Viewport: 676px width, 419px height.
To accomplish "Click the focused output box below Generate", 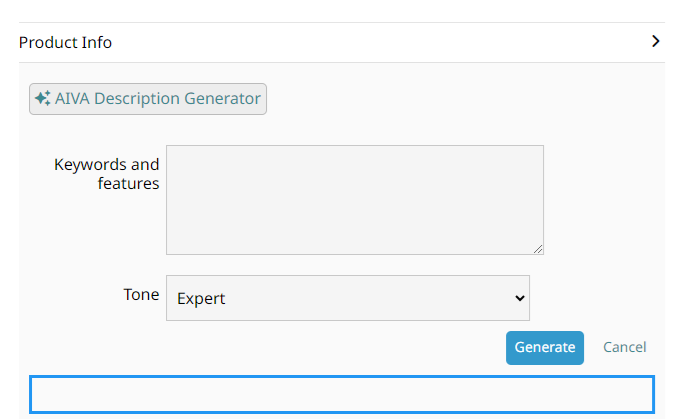I will click(342, 394).
